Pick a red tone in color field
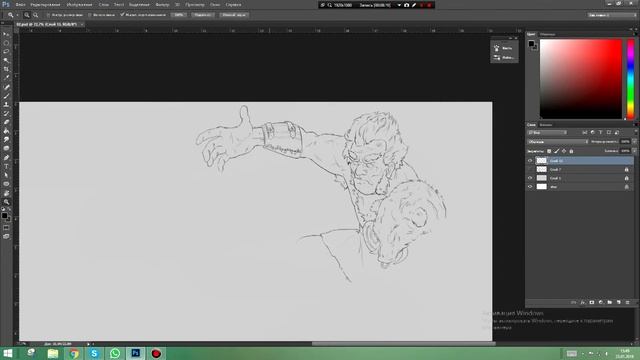This screenshot has height=360, width=640. click(581, 79)
